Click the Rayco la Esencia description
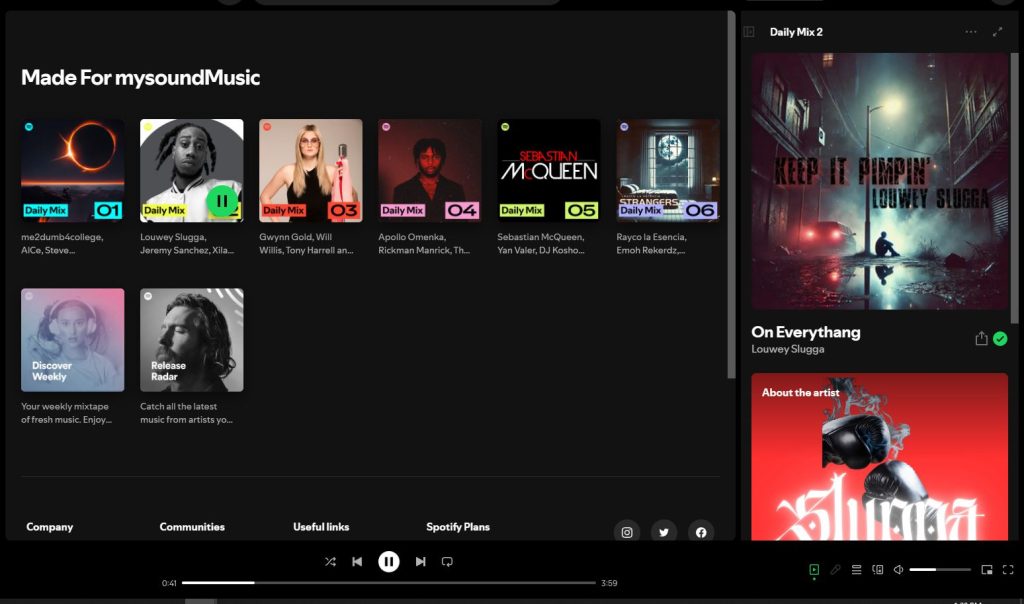Viewport: 1024px width, 604px height. pyautogui.click(x=652, y=244)
